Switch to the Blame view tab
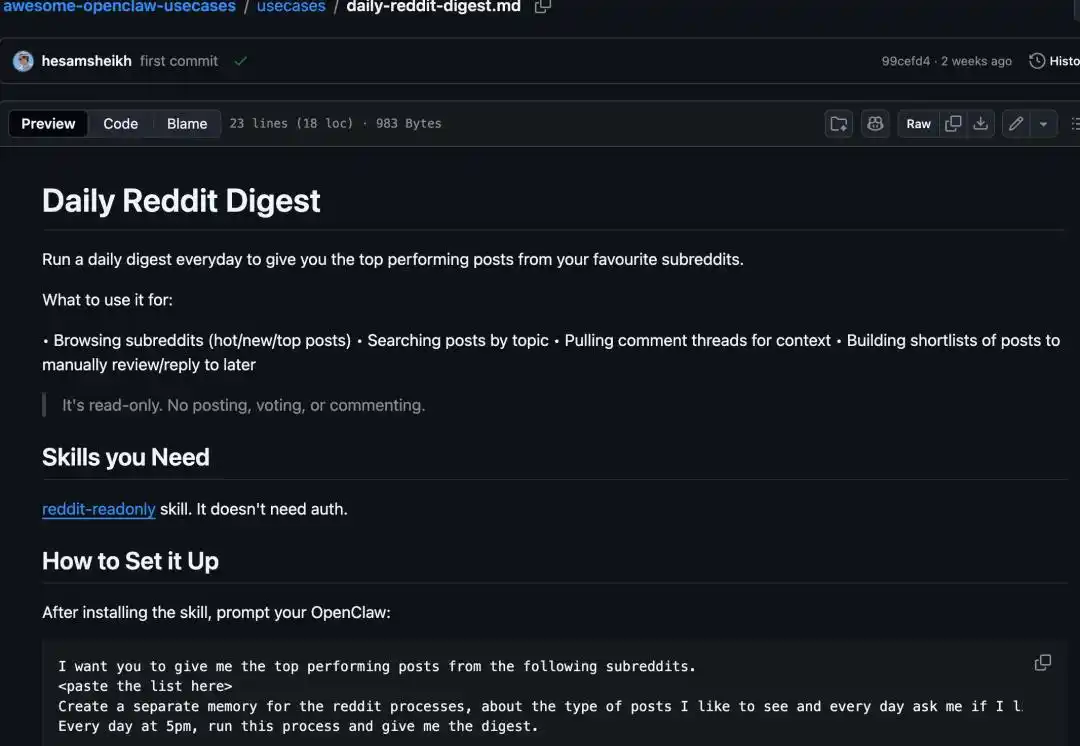 coord(187,124)
